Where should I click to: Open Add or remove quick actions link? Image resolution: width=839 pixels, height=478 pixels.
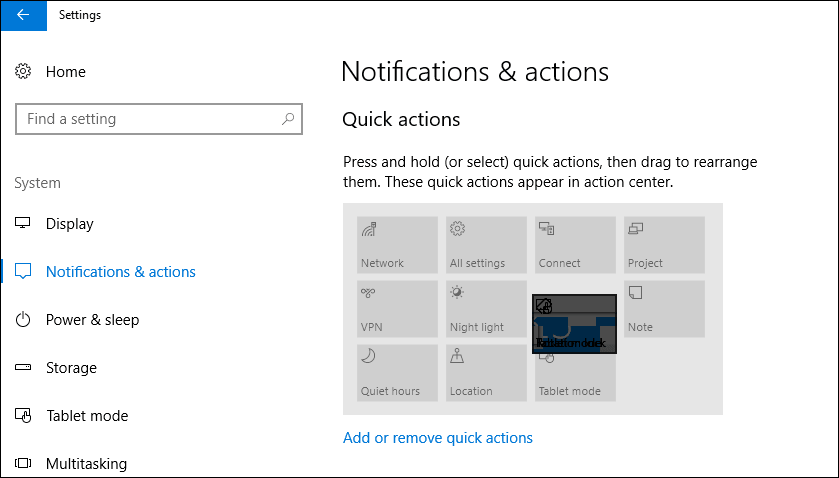438,438
